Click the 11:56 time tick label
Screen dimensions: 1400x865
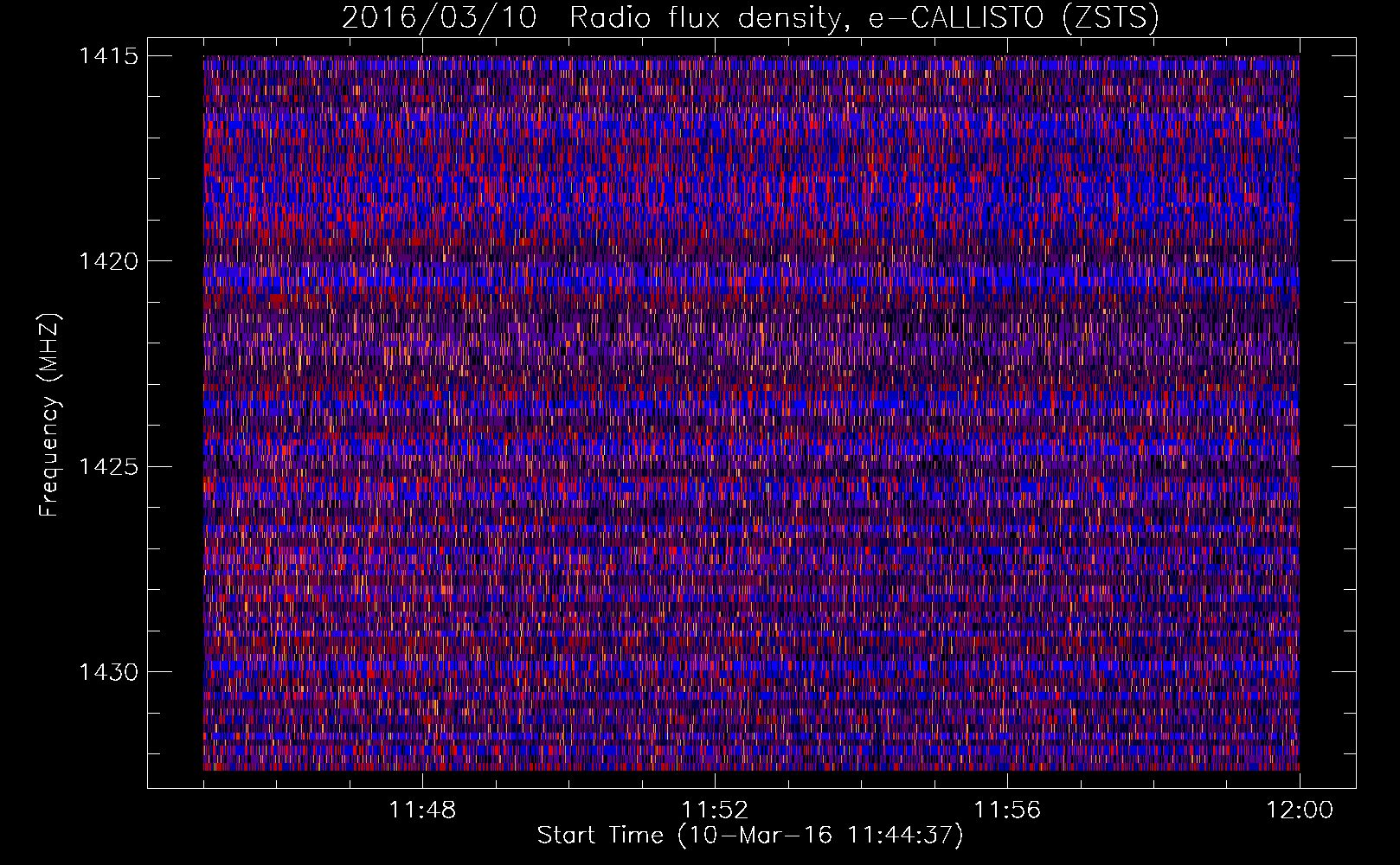pos(1007,811)
